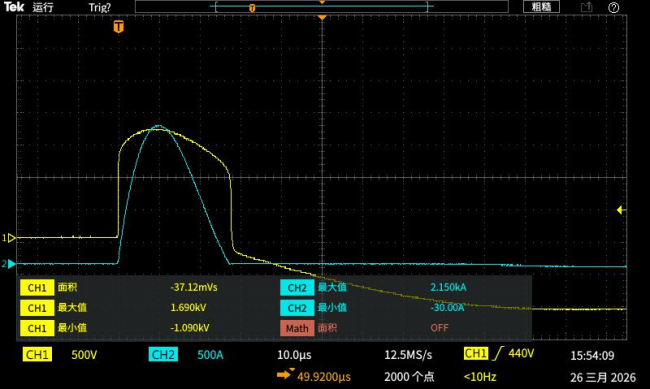The image size is (650, 389).
Task: Select the CH2 最大值 measurement row
Action: pyautogui.click(x=406, y=287)
